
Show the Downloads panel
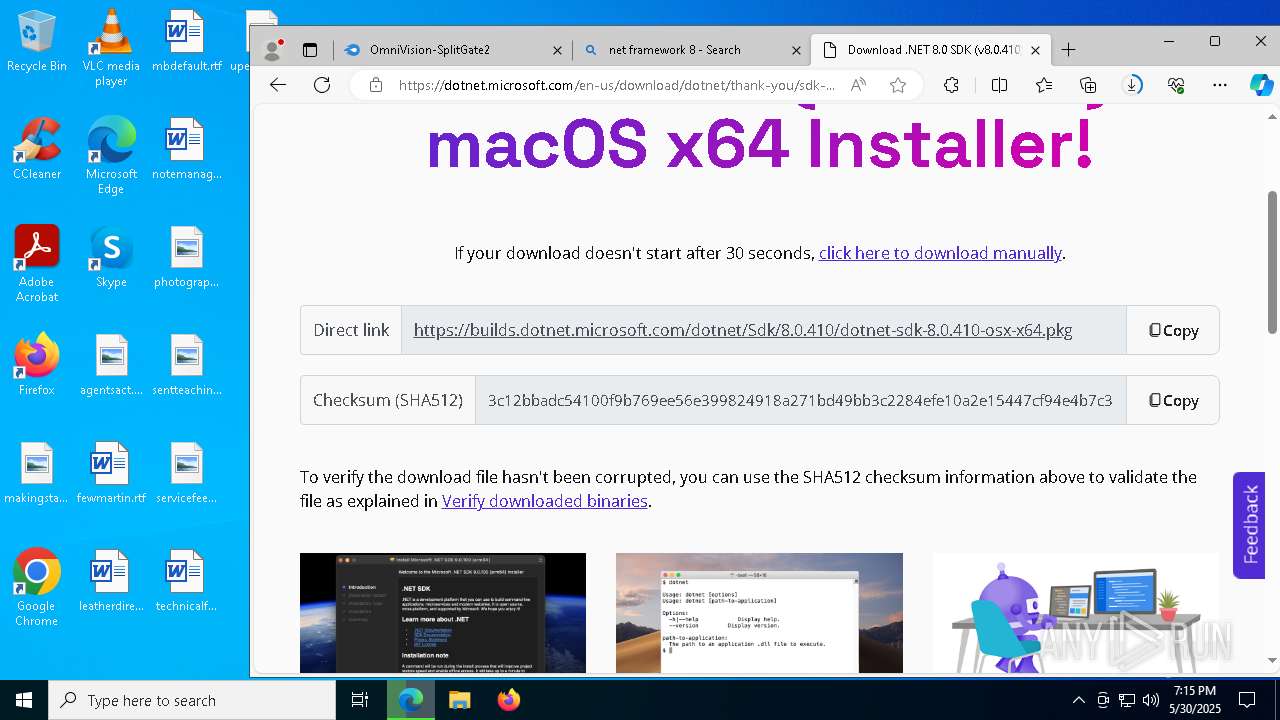(1132, 85)
